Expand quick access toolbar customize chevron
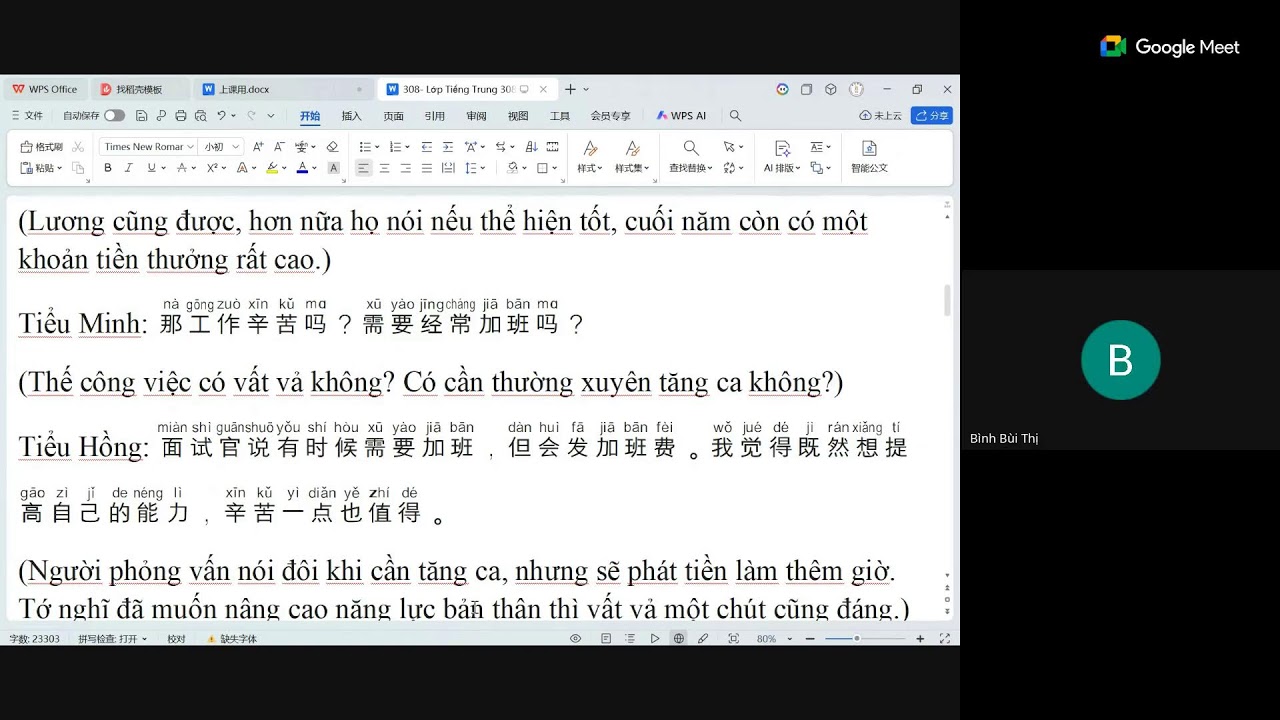Image resolution: width=1280 pixels, height=720 pixels. point(270,116)
